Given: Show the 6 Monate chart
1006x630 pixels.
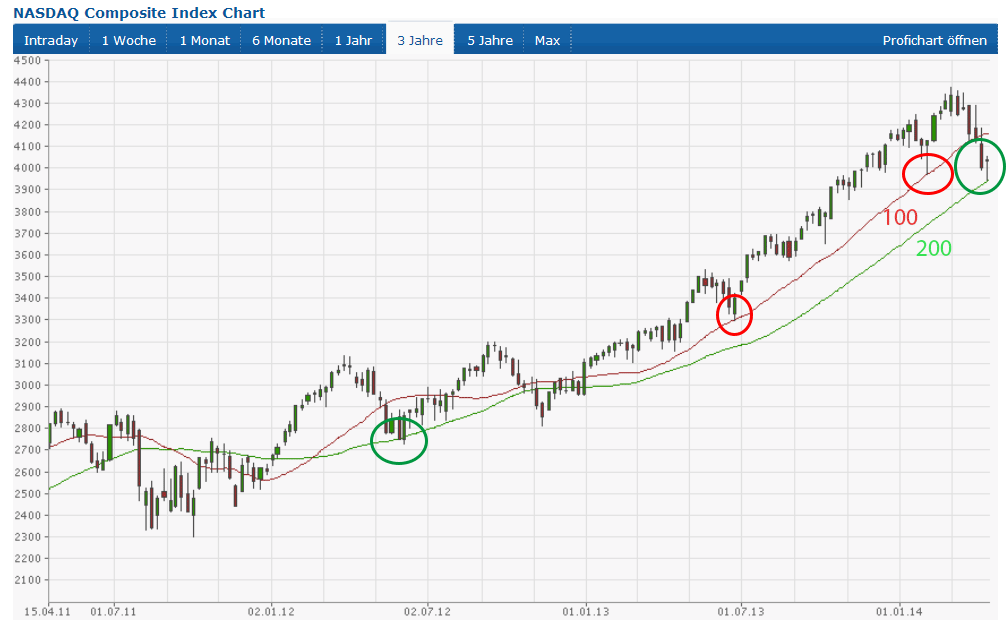Looking at the screenshot, I should pos(281,40).
